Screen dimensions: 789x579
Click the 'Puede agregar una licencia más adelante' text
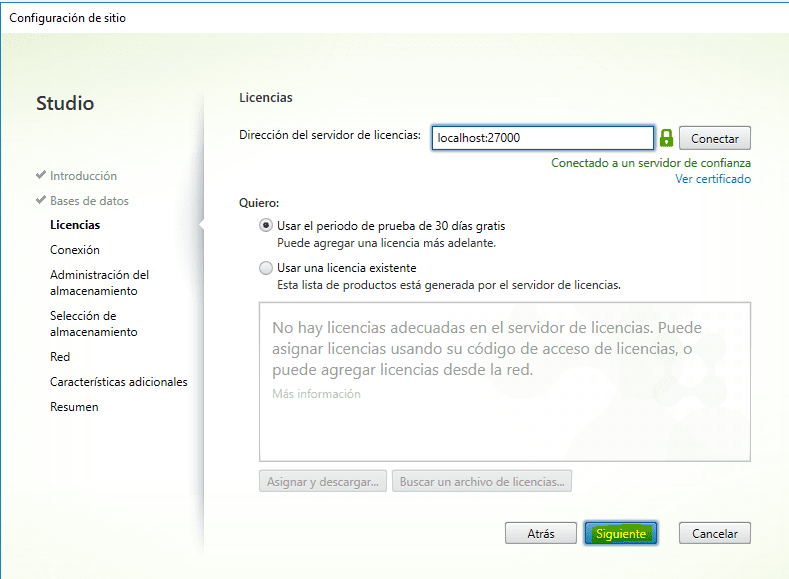pos(386,243)
